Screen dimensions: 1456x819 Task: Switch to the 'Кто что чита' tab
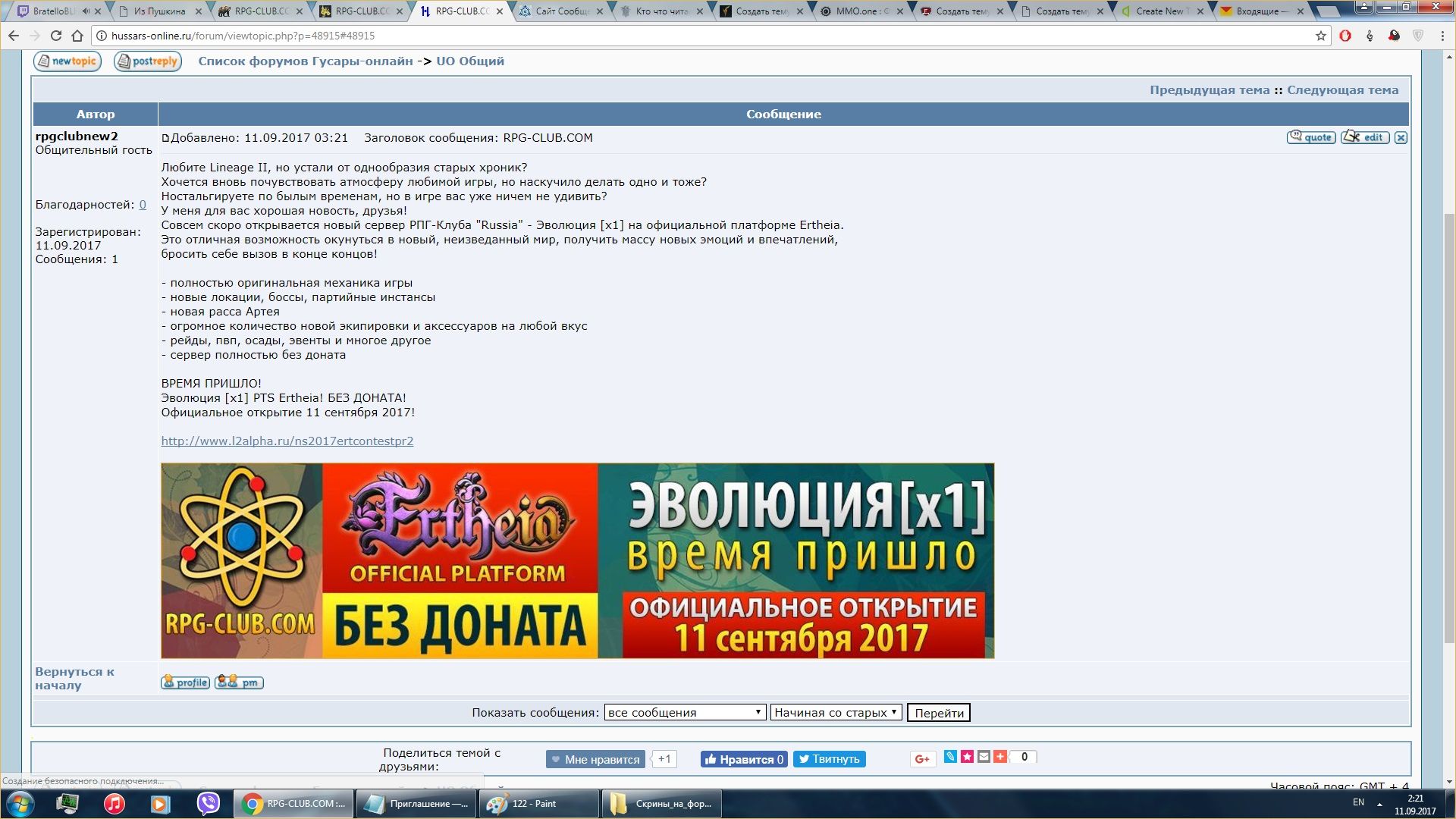tap(662, 11)
